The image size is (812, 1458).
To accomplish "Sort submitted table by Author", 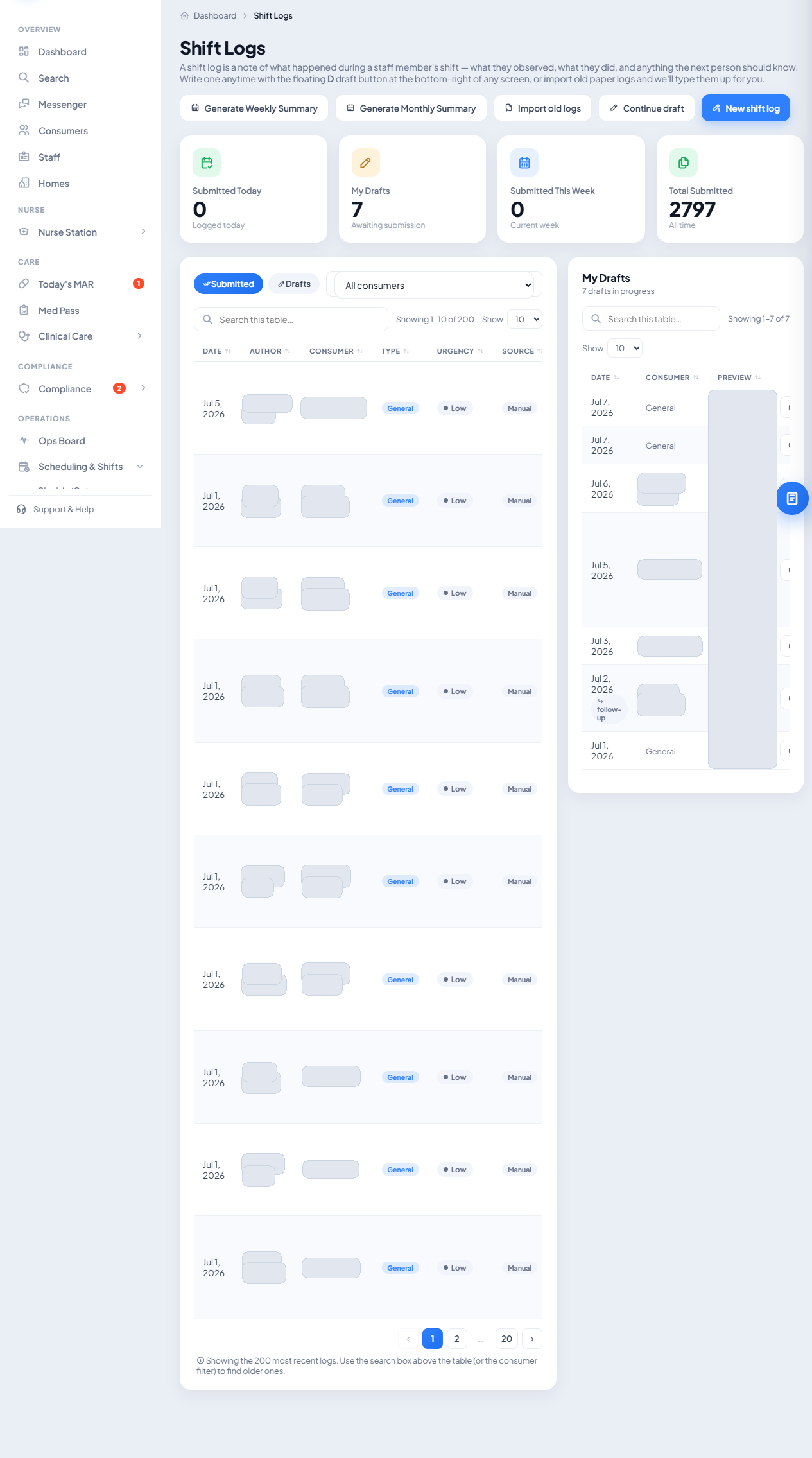I will point(270,351).
